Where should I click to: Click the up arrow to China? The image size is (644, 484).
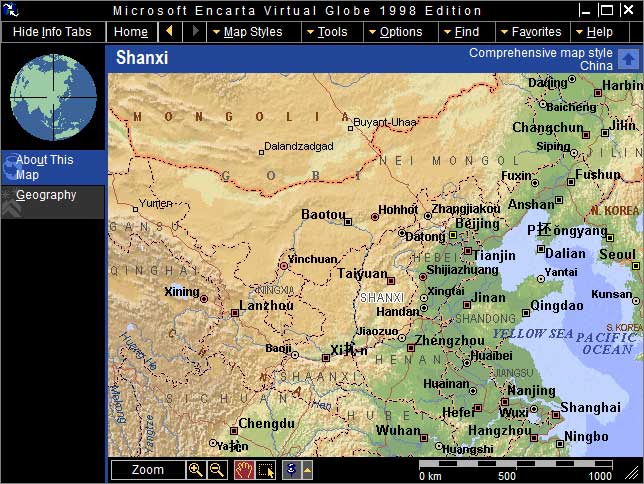pyautogui.click(x=628, y=60)
